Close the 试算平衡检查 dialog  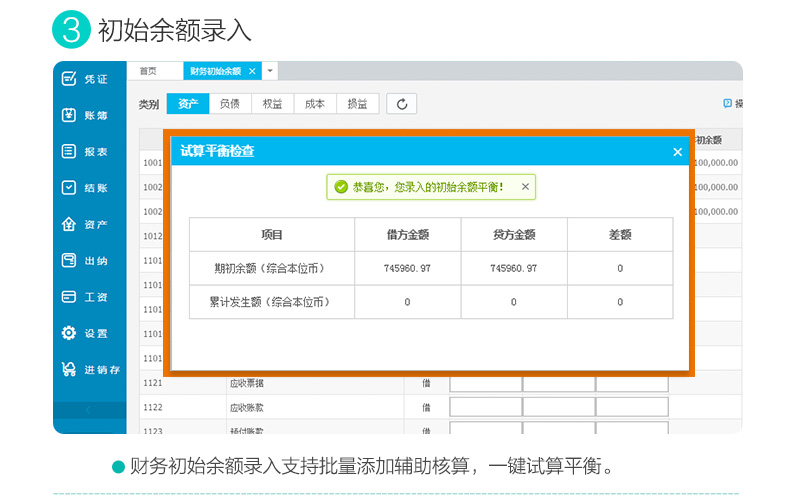[677, 152]
